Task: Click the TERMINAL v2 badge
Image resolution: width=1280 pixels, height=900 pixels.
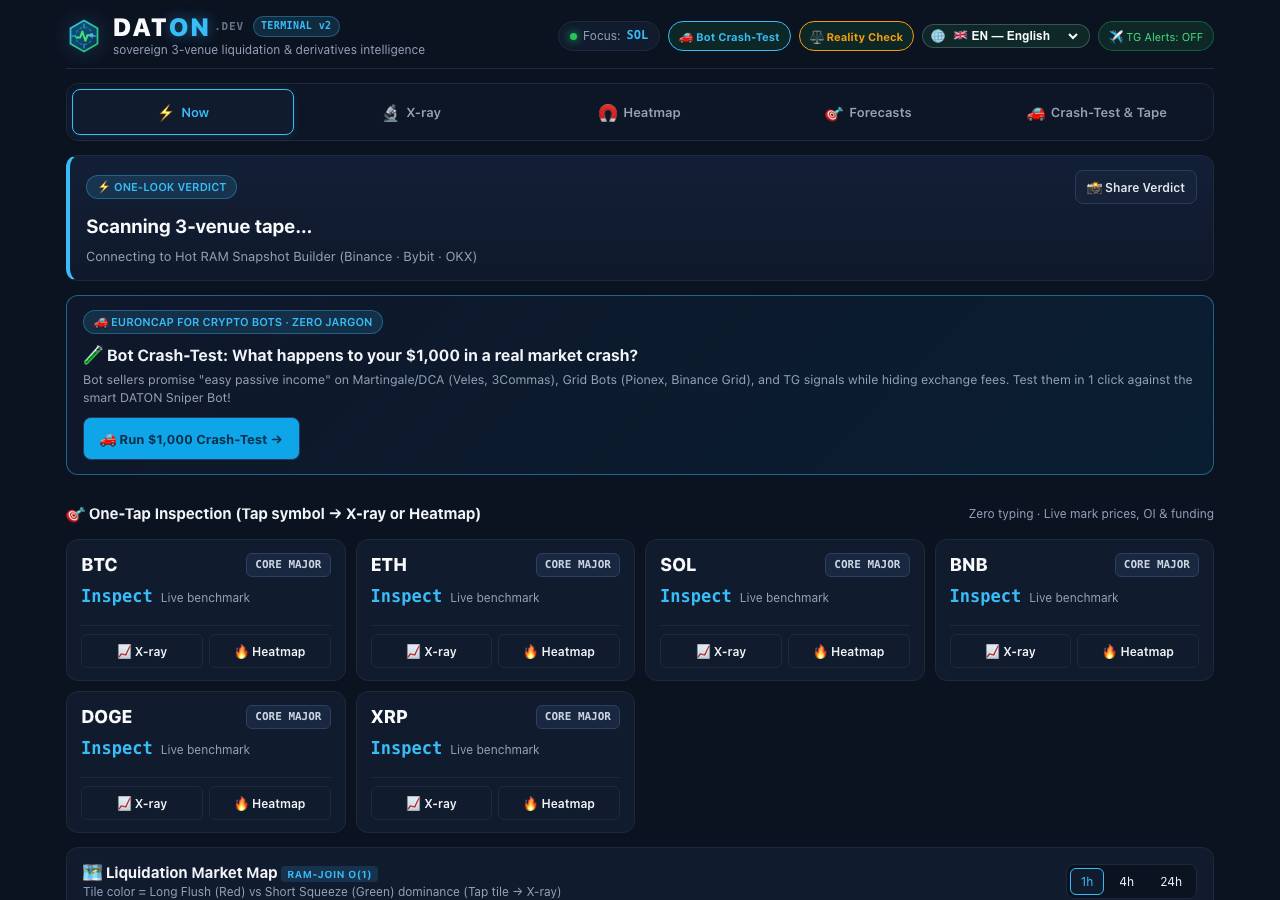Action: click(x=296, y=26)
